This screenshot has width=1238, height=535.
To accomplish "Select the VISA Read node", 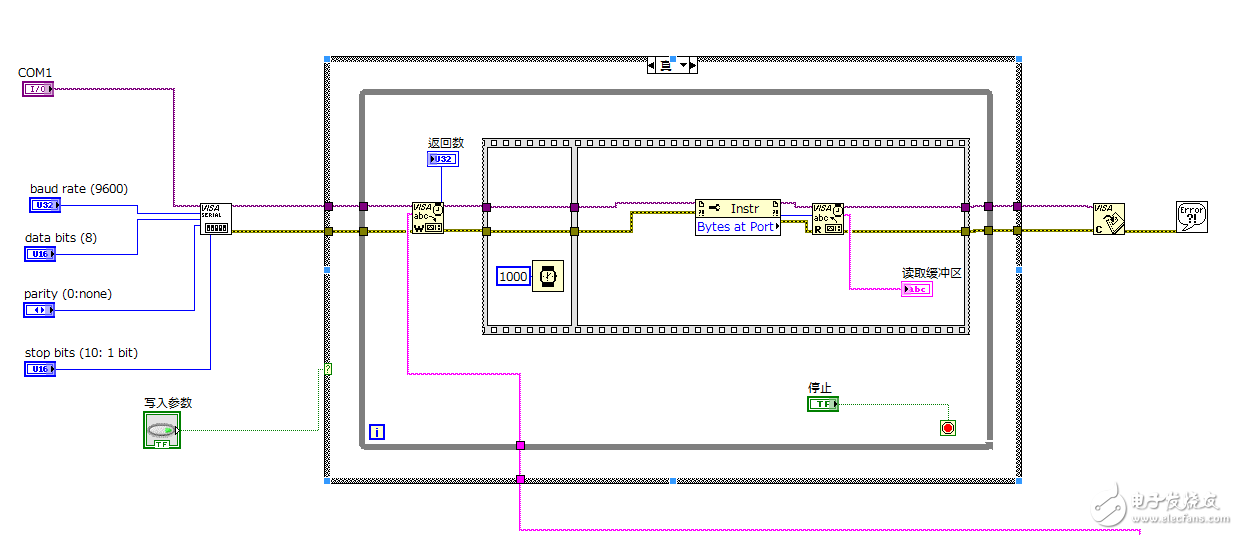I will coord(828,219).
